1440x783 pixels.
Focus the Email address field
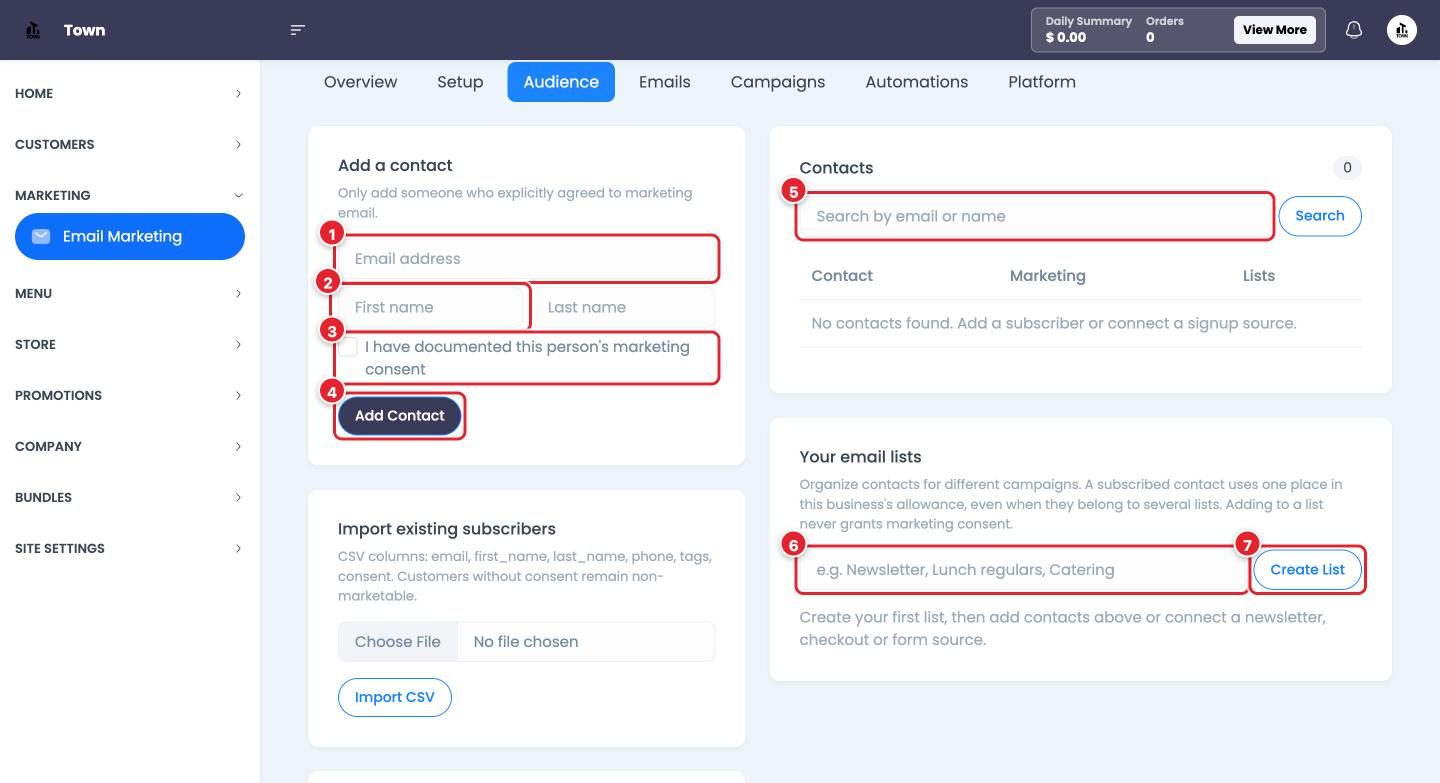coord(527,259)
